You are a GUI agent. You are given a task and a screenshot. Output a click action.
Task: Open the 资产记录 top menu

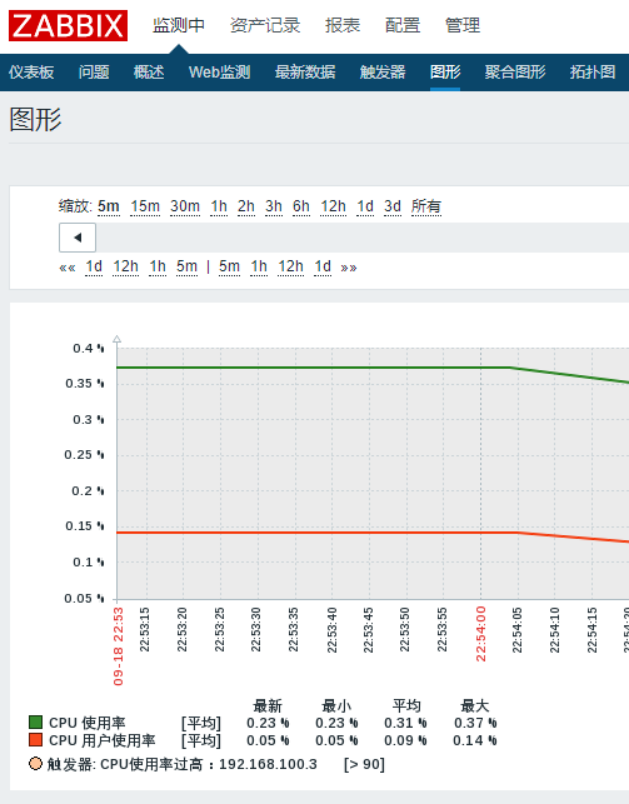pos(265,25)
